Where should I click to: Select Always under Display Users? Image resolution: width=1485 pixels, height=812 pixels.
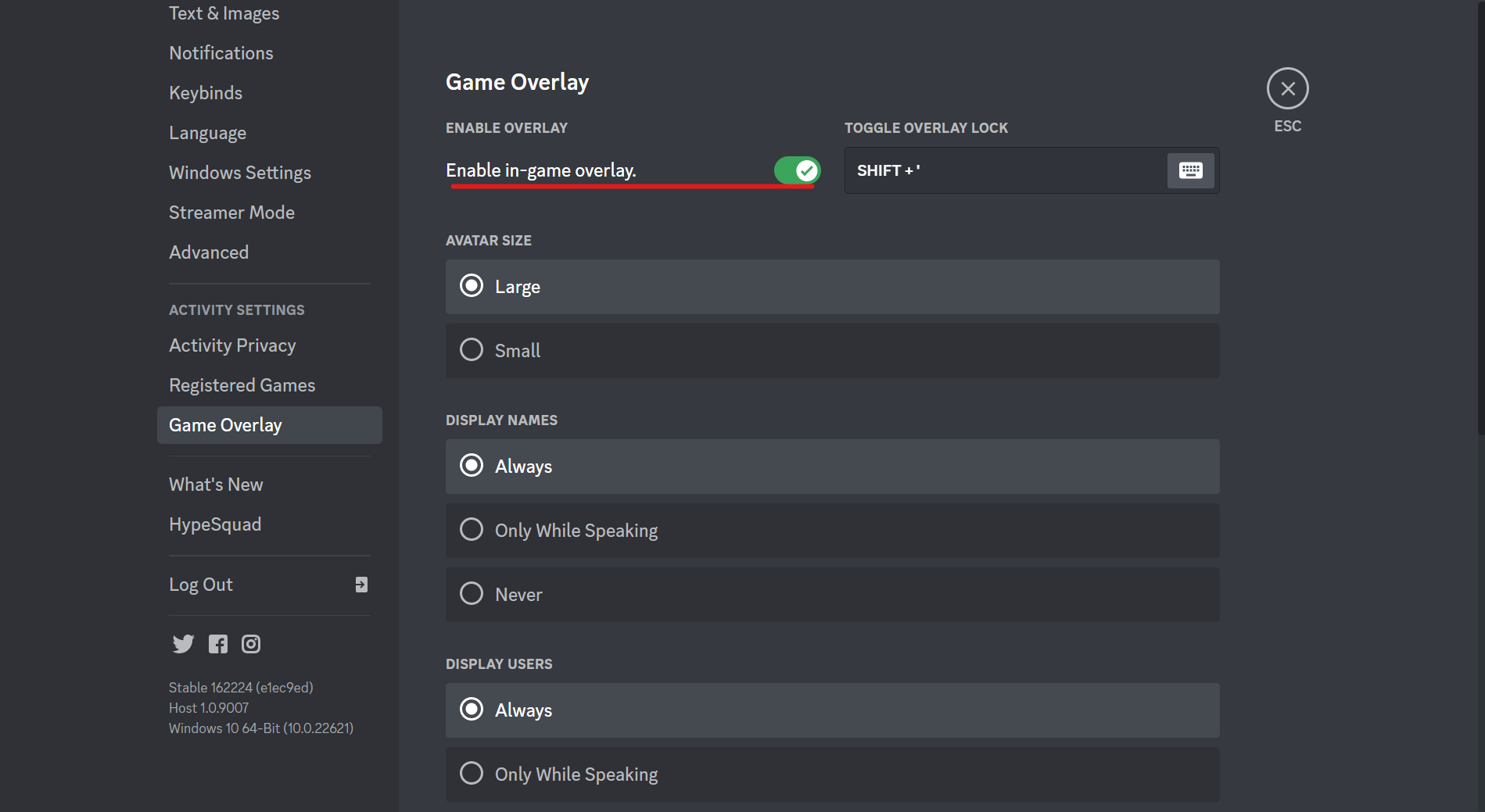tap(832, 710)
